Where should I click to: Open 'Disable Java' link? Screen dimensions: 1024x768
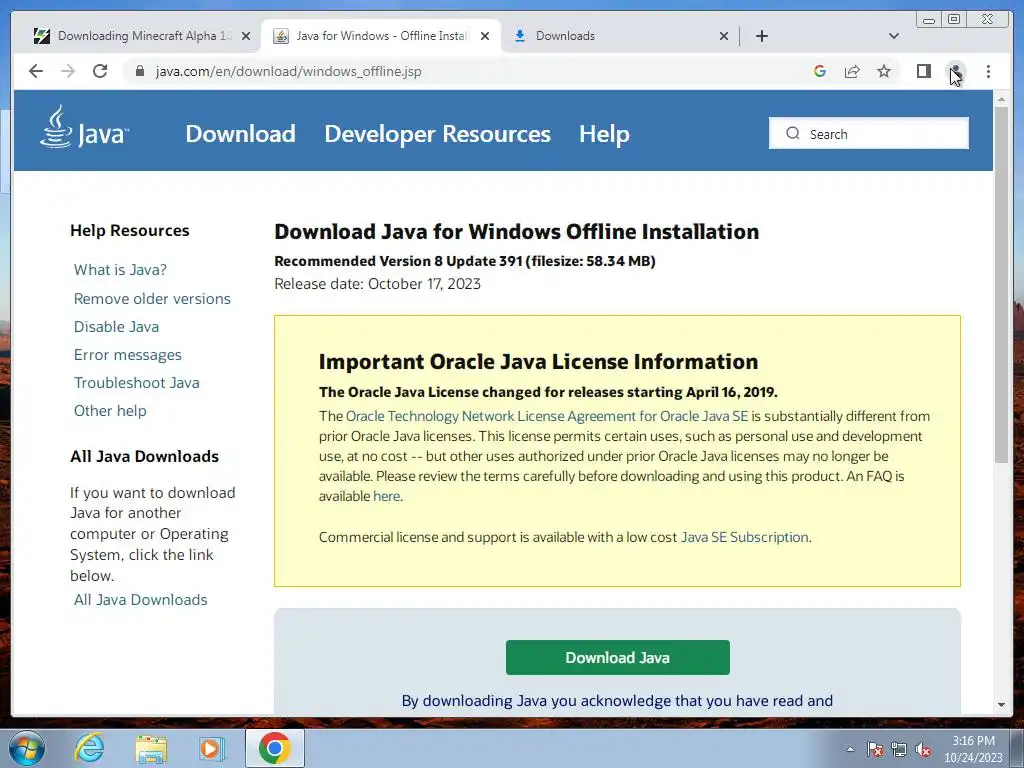(x=116, y=327)
